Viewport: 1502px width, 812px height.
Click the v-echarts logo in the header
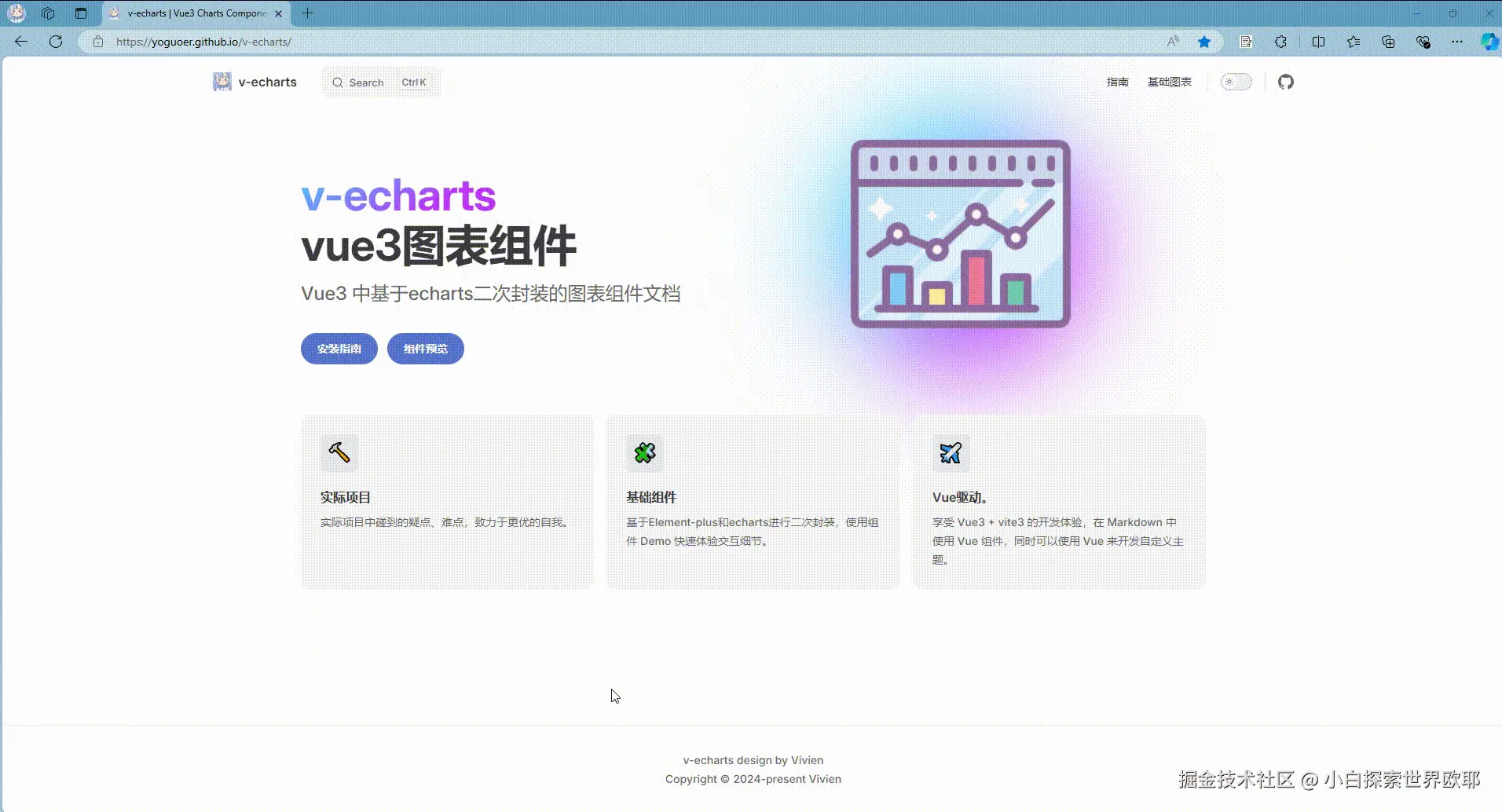click(255, 81)
